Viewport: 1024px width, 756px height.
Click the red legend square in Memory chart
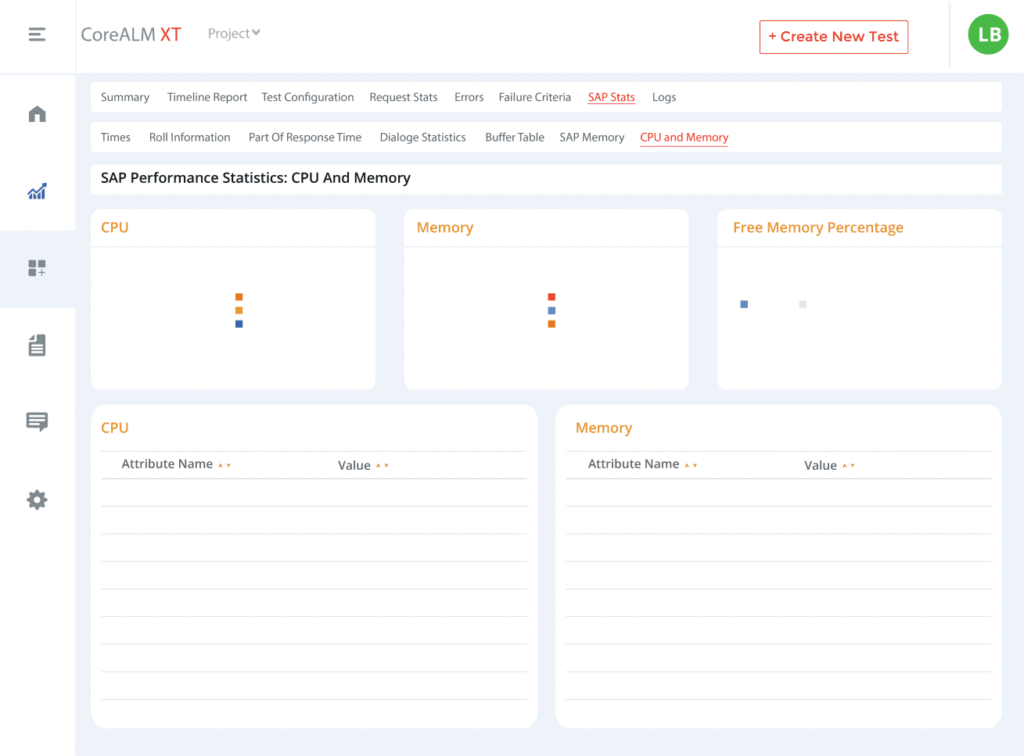[x=552, y=297]
